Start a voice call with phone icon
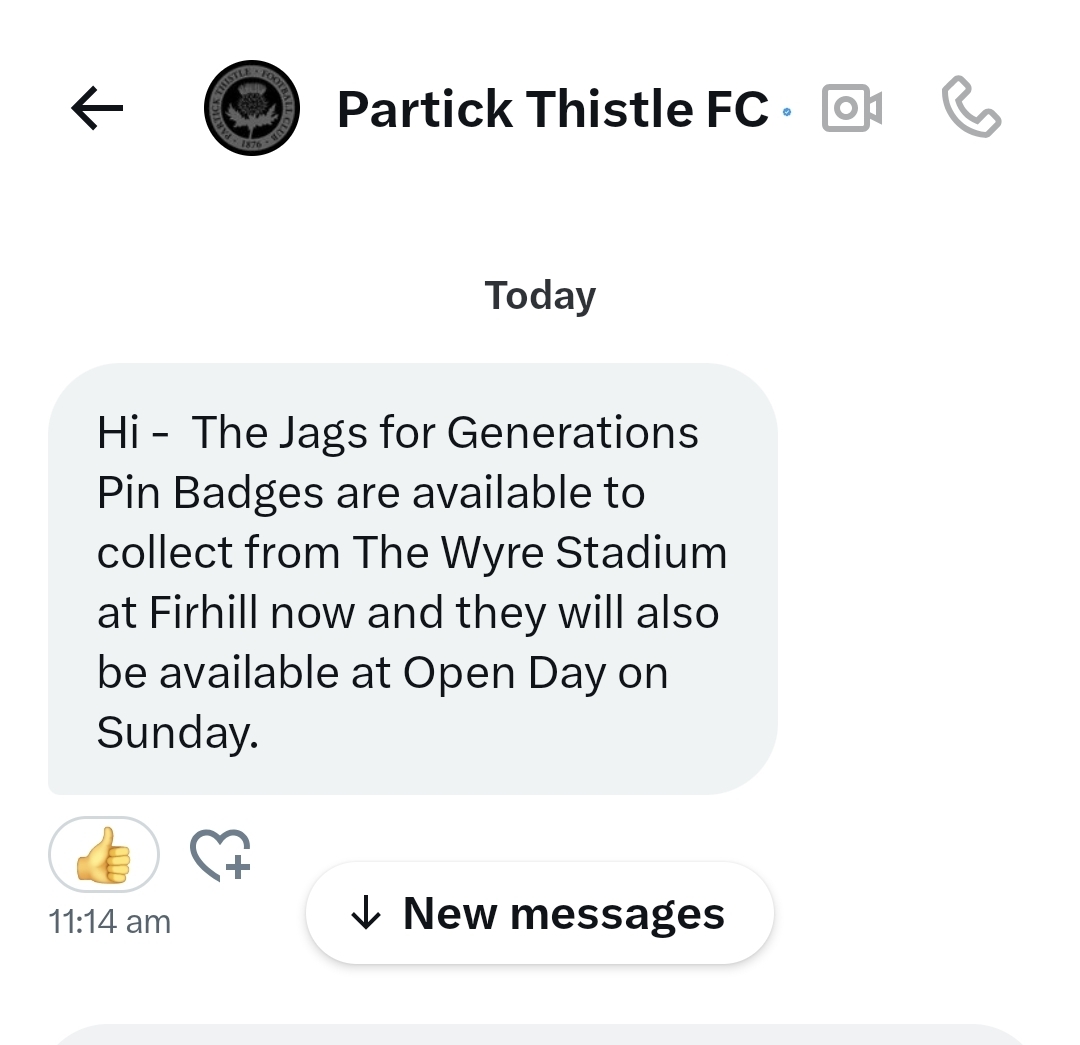The image size is (1080, 1045). coord(971,107)
